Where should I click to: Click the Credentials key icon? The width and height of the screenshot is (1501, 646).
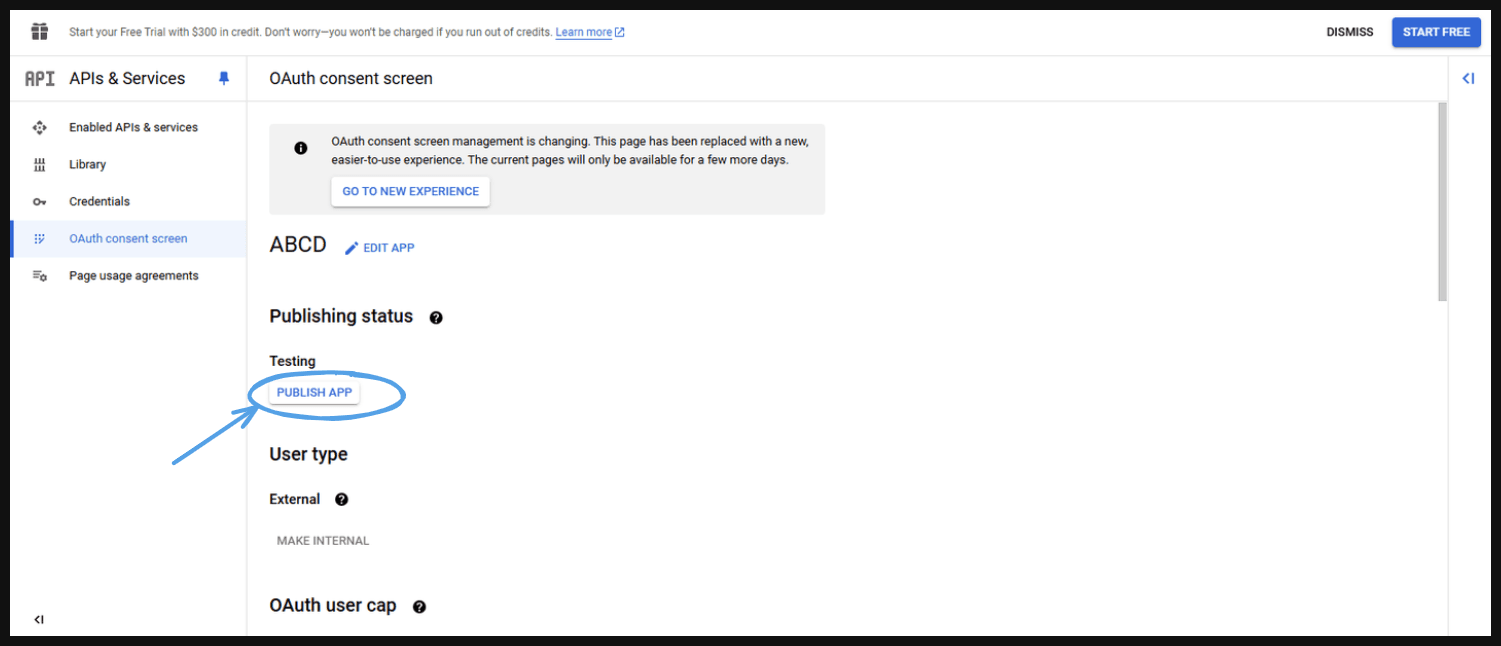(x=40, y=202)
